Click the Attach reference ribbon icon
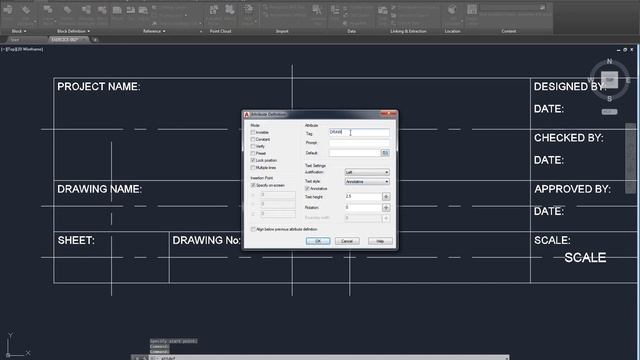This screenshot has height=360, width=640. tap(117, 10)
